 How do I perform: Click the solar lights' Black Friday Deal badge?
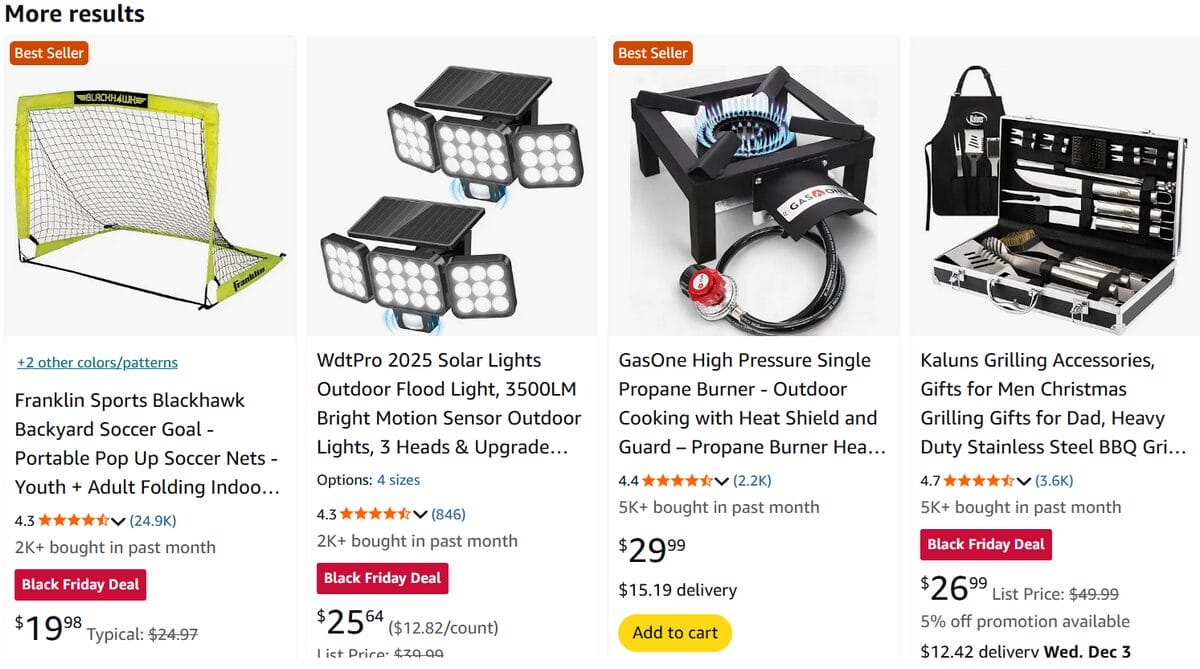(x=382, y=578)
